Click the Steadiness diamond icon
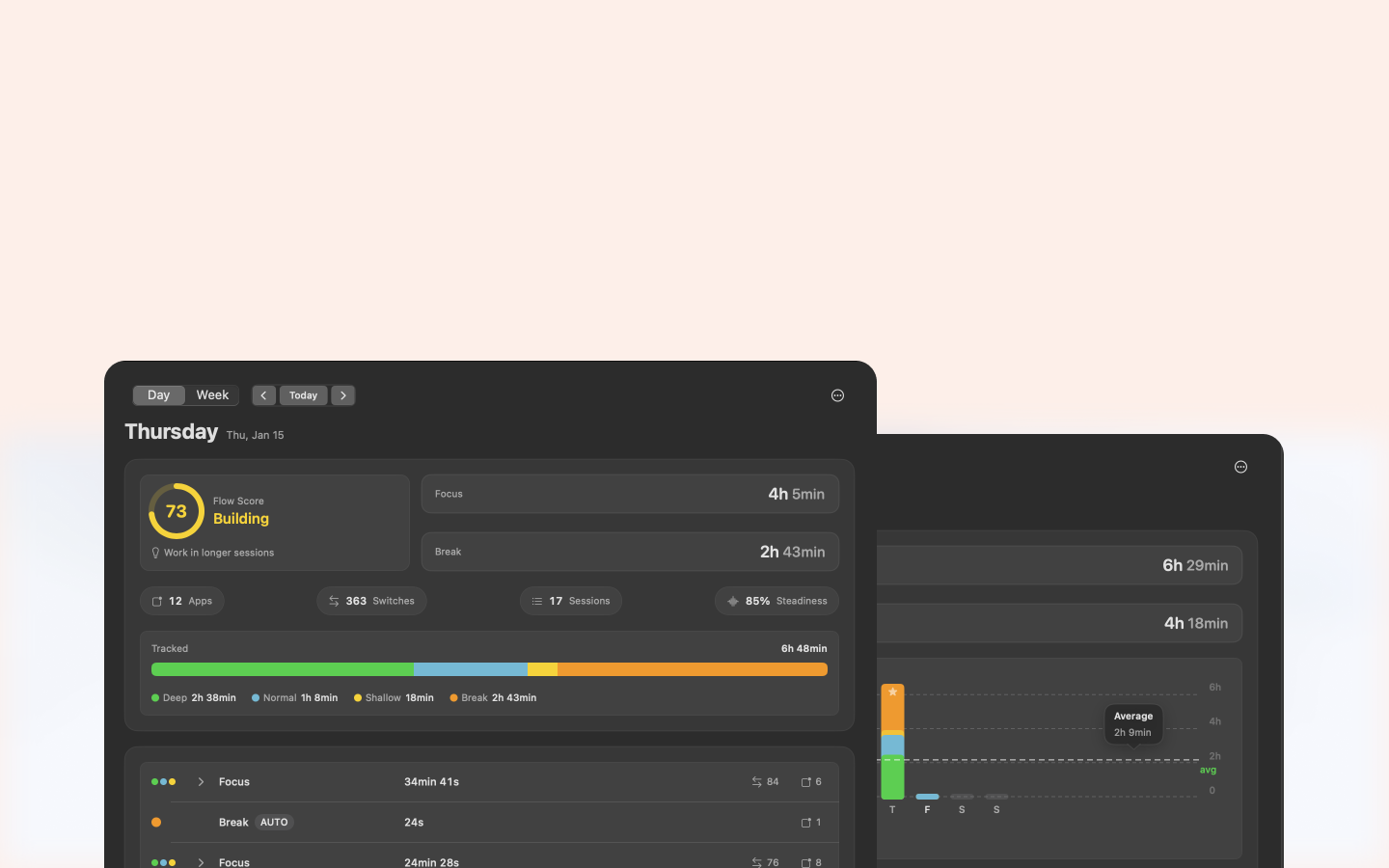The image size is (1389, 868). pos(734,601)
